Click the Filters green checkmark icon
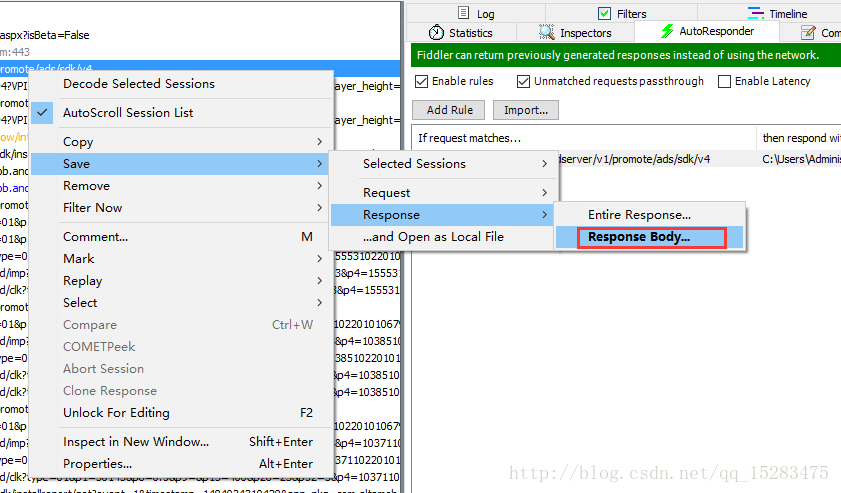This screenshot has width=841, height=493. pos(604,13)
